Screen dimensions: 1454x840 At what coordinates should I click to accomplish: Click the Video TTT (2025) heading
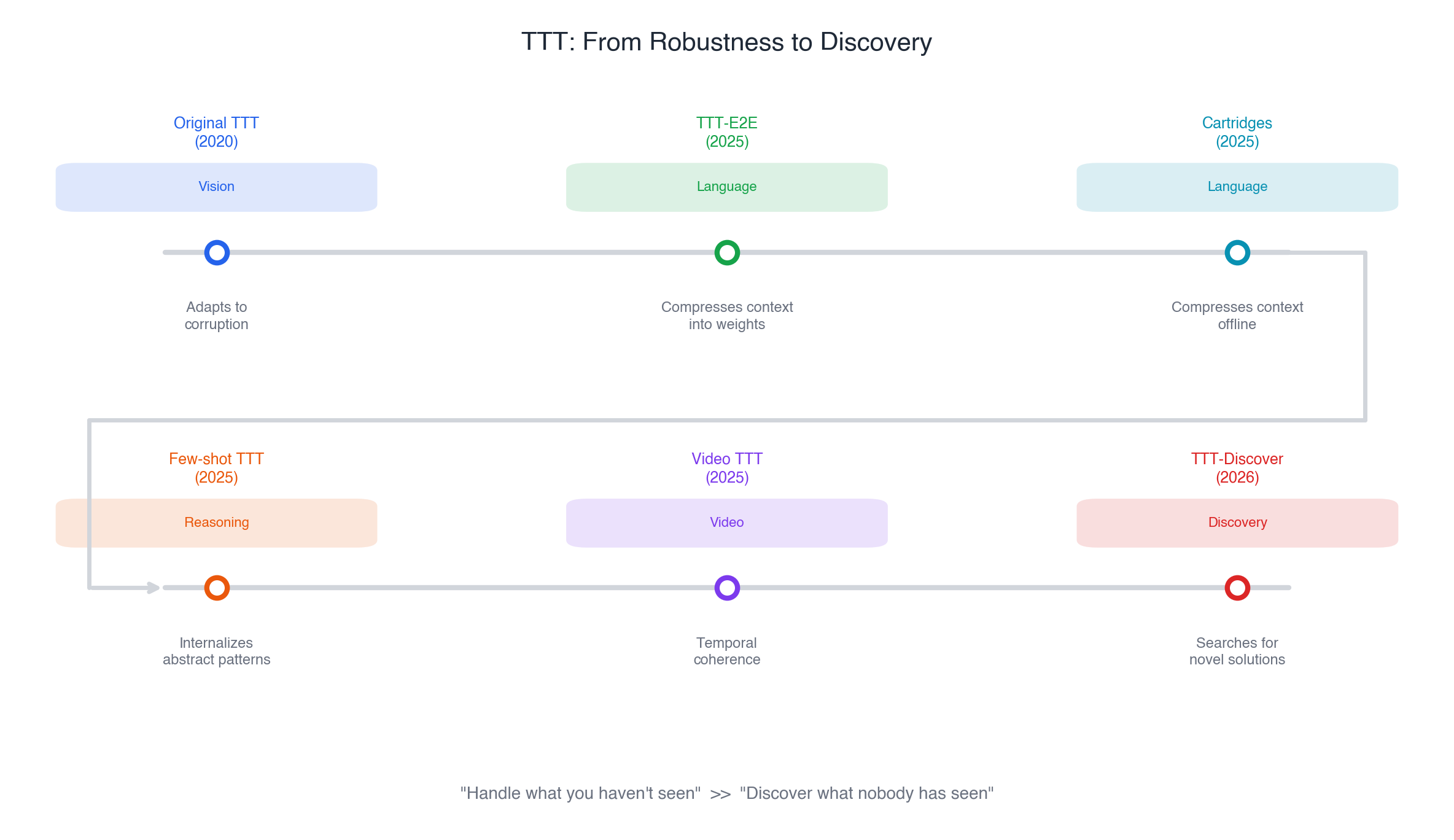(727, 468)
